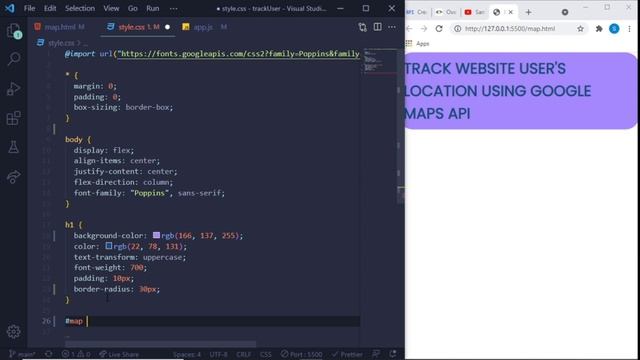The width and height of the screenshot is (640, 360).
Task: Click the font-weight: 700 line
Action: [x=110, y=267]
